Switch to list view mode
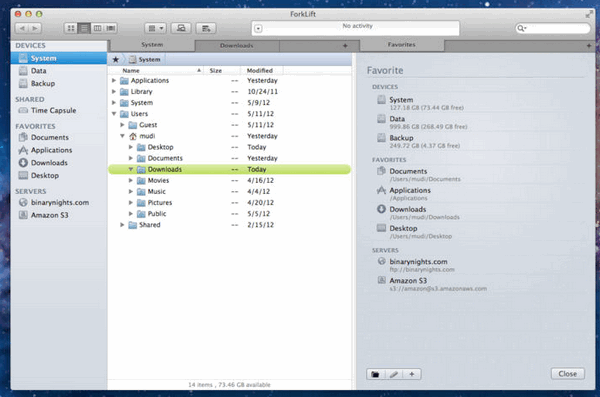 pyautogui.click(x=84, y=28)
